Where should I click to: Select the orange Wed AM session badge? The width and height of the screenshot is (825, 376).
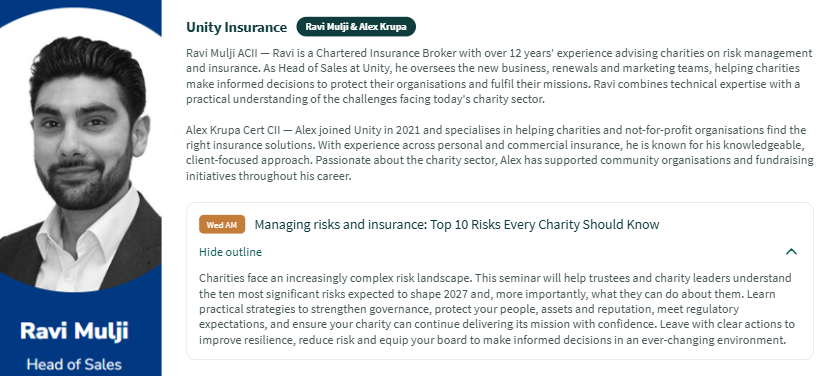(222, 225)
